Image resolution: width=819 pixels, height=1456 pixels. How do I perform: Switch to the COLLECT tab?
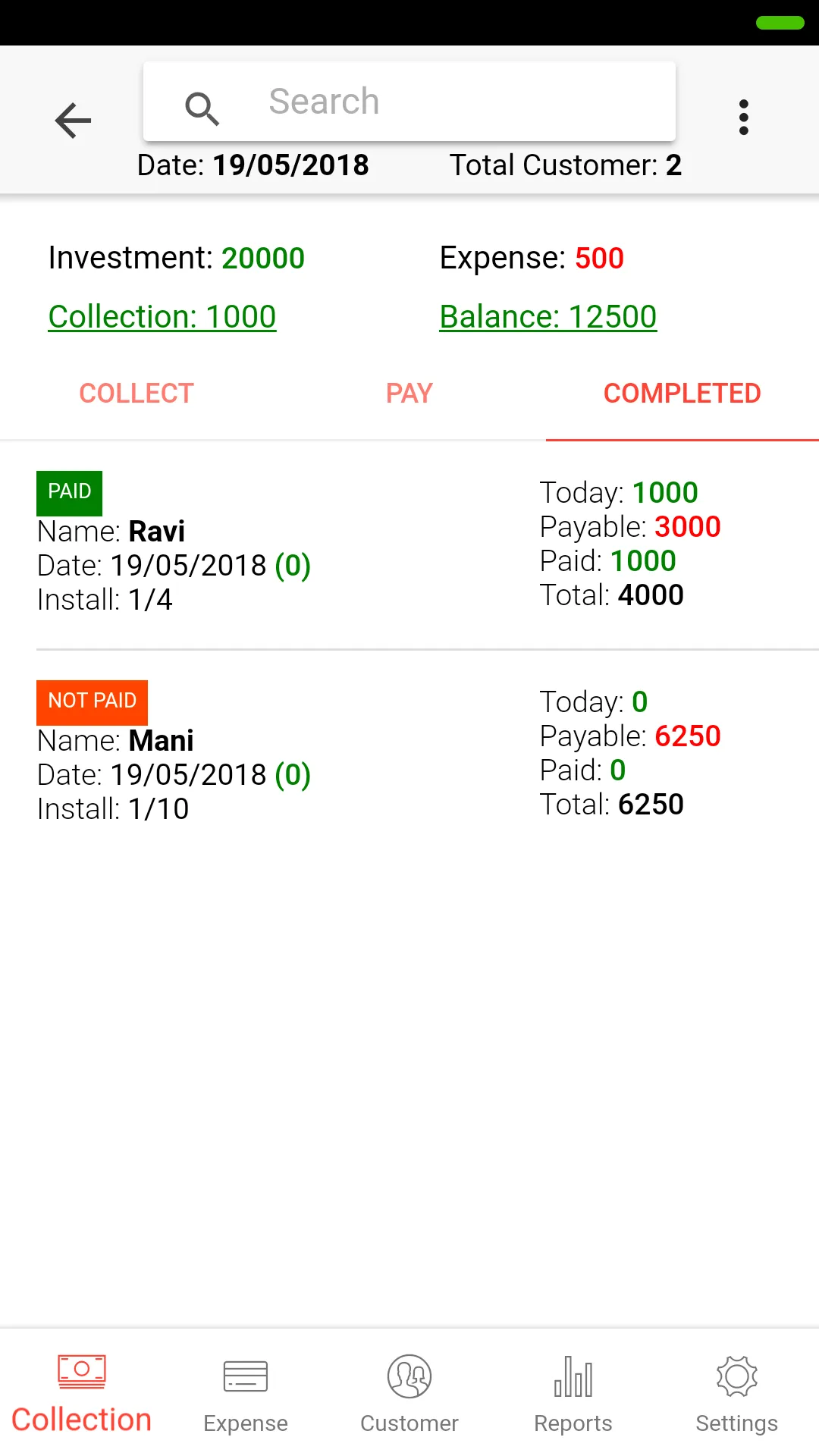point(136,394)
